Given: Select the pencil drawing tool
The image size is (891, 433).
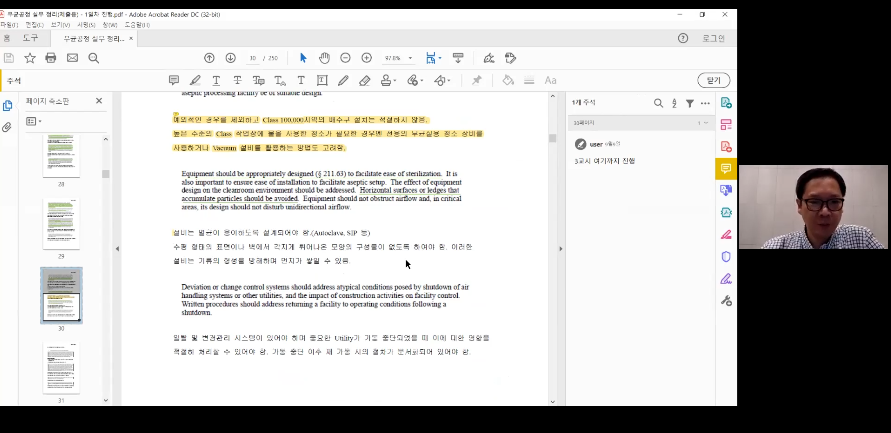Looking at the screenshot, I should pos(343,81).
